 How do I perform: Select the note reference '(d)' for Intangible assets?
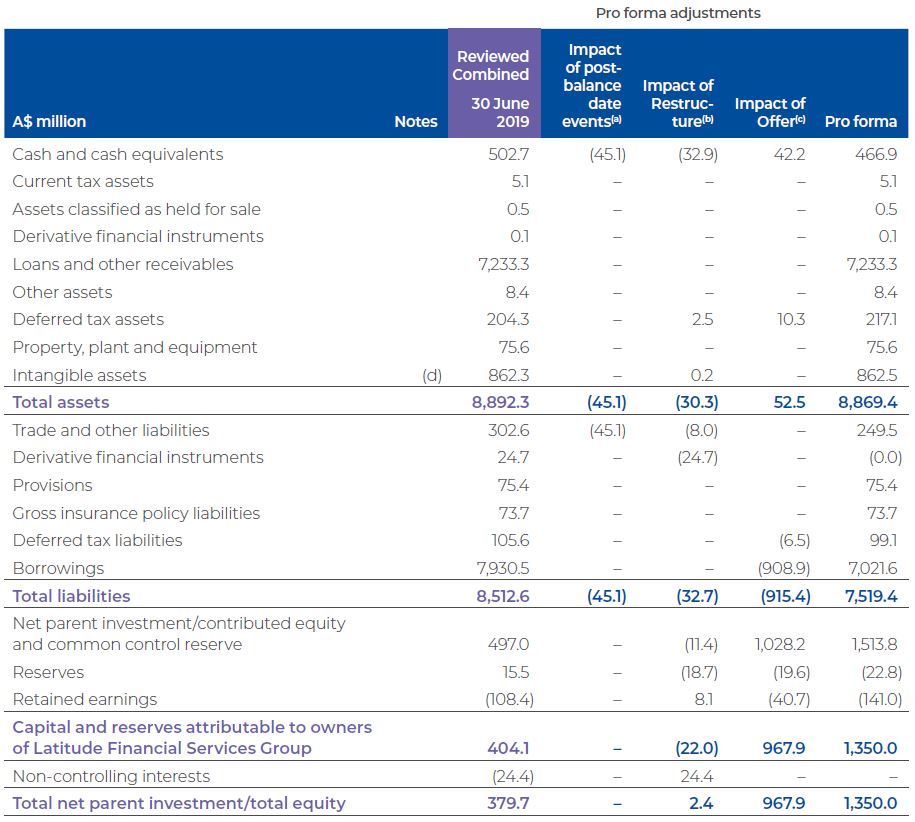click(x=431, y=375)
